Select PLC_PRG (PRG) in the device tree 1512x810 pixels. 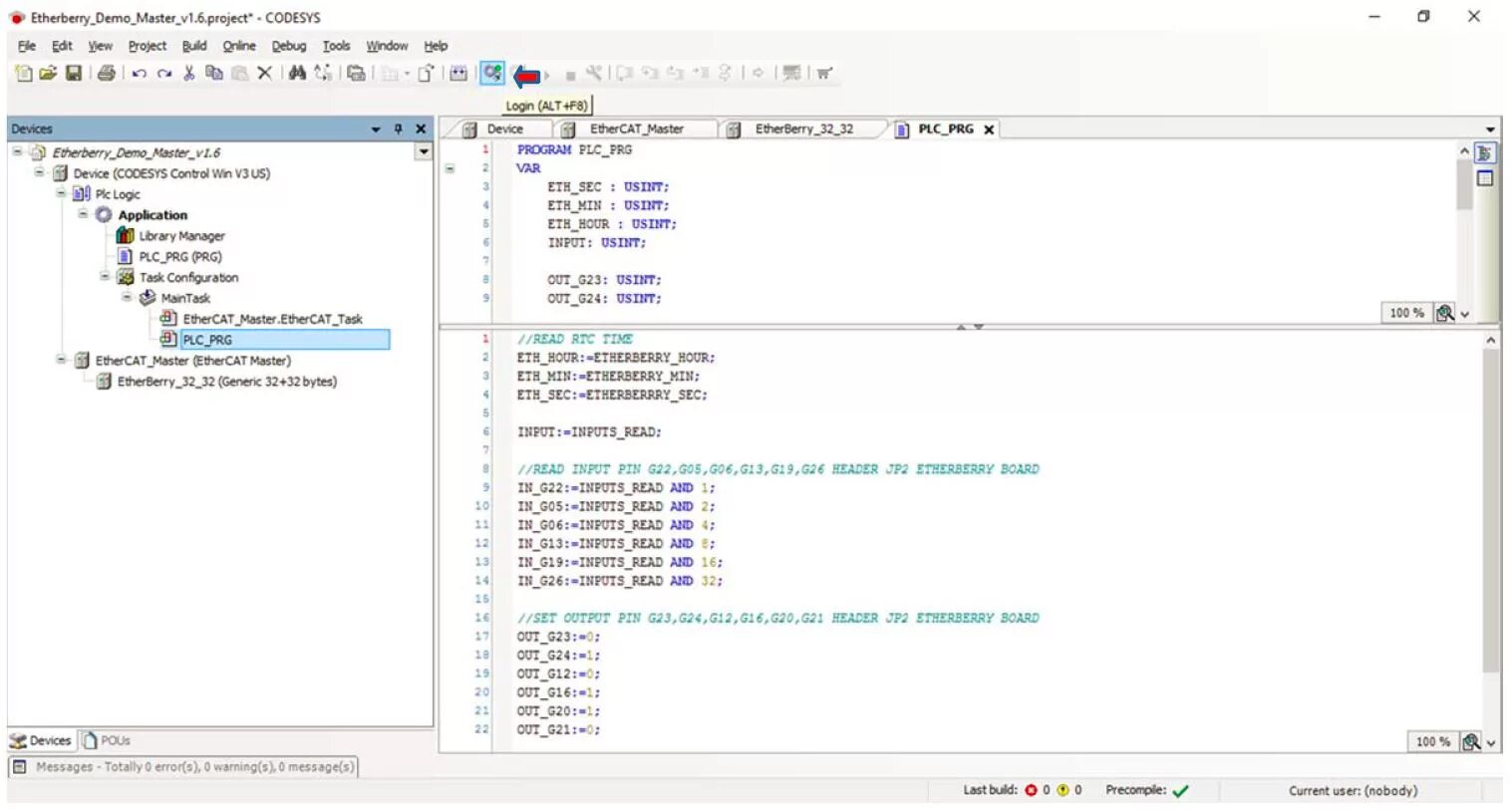click(180, 257)
